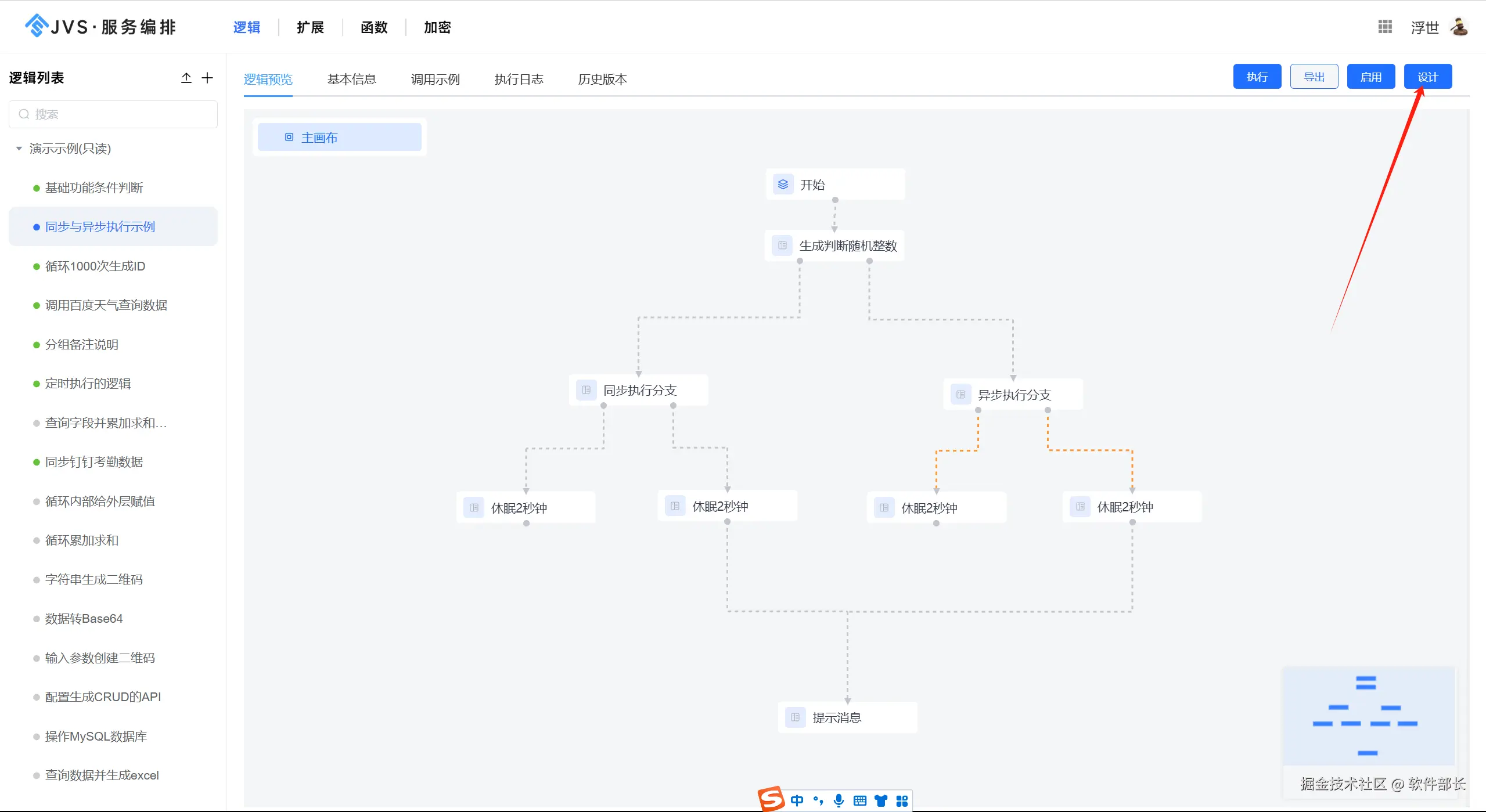The width and height of the screenshot is (1486, 812).
Task: Open 操作MySQL数据库 logic item
Action: tap(96, 737)
